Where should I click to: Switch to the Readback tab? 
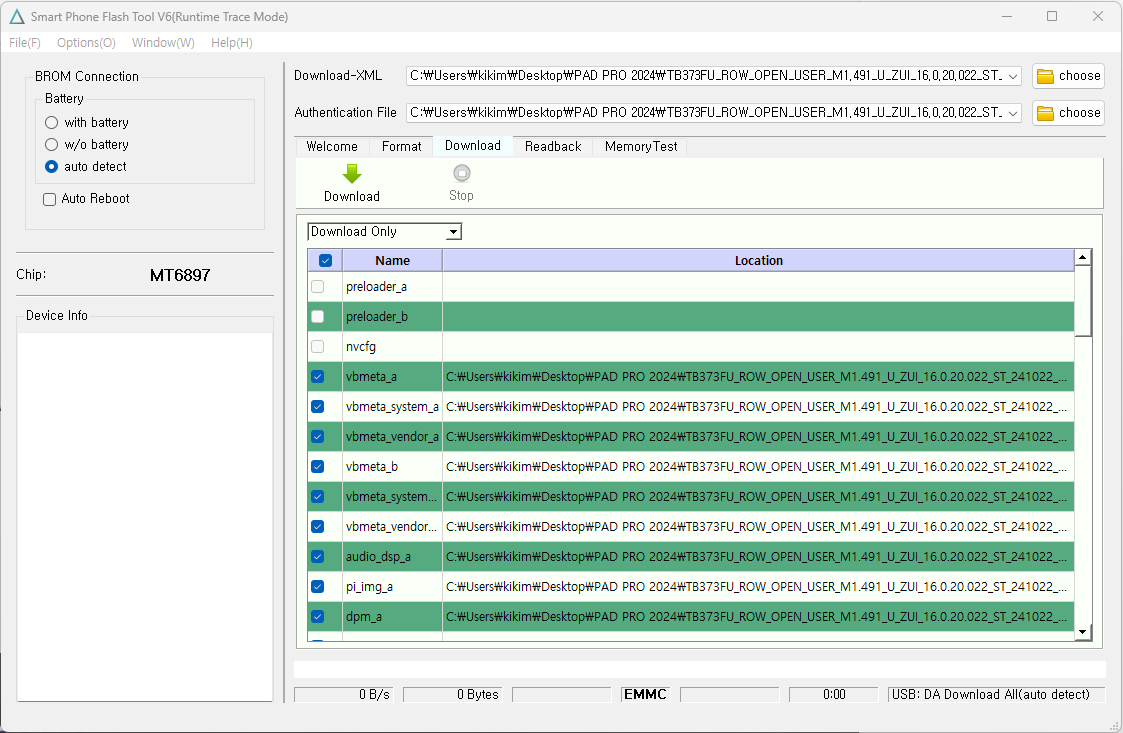(553, 146)
